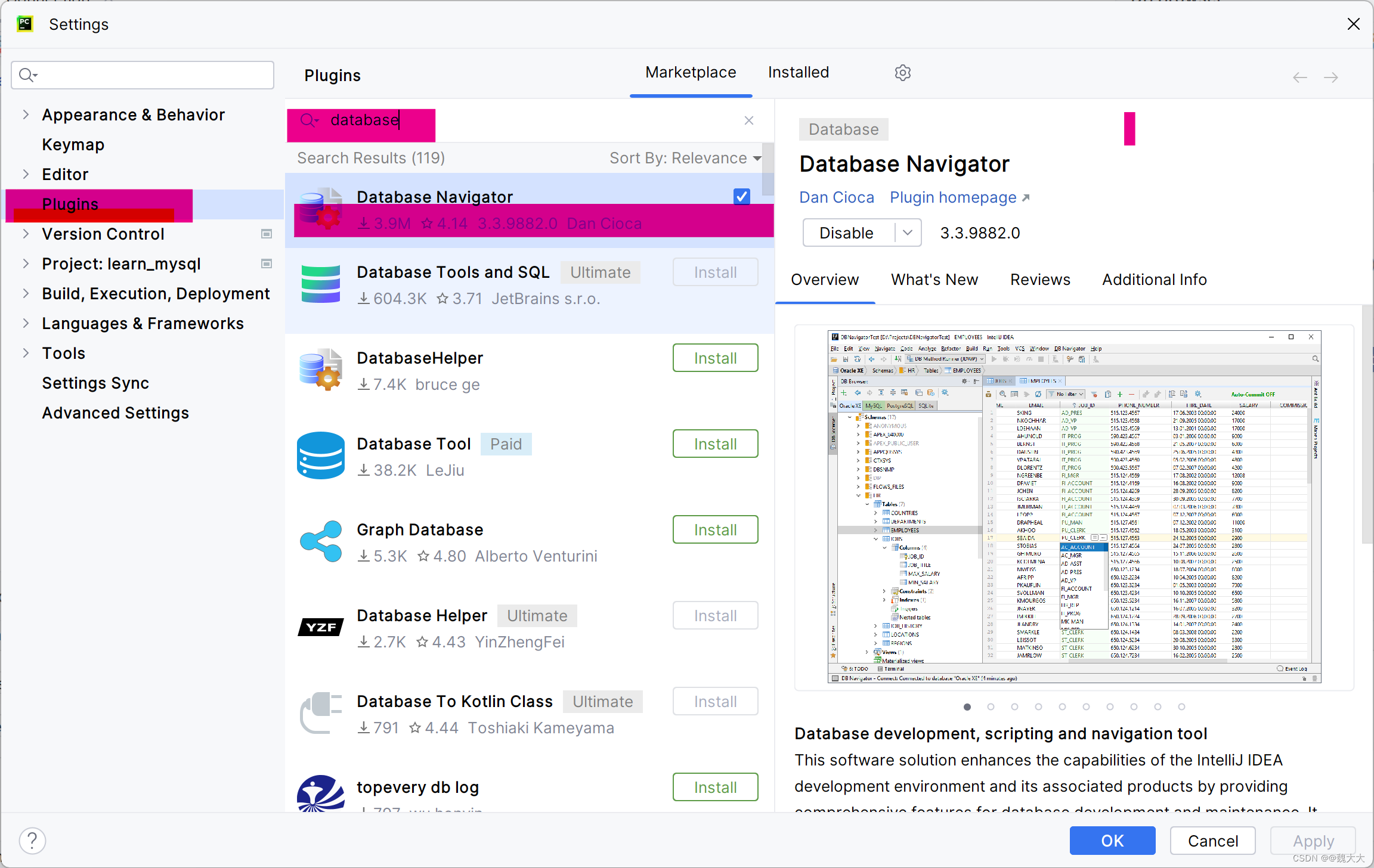The height and width of the screenshot is (868, 1374).
Task: Click the Version Control project-level marker icon
Action: [267, 234]
